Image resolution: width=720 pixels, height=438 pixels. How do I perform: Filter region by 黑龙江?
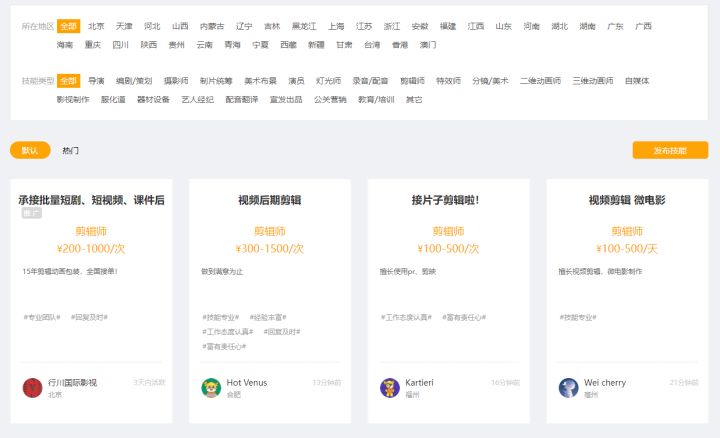[x=304, y=26]
